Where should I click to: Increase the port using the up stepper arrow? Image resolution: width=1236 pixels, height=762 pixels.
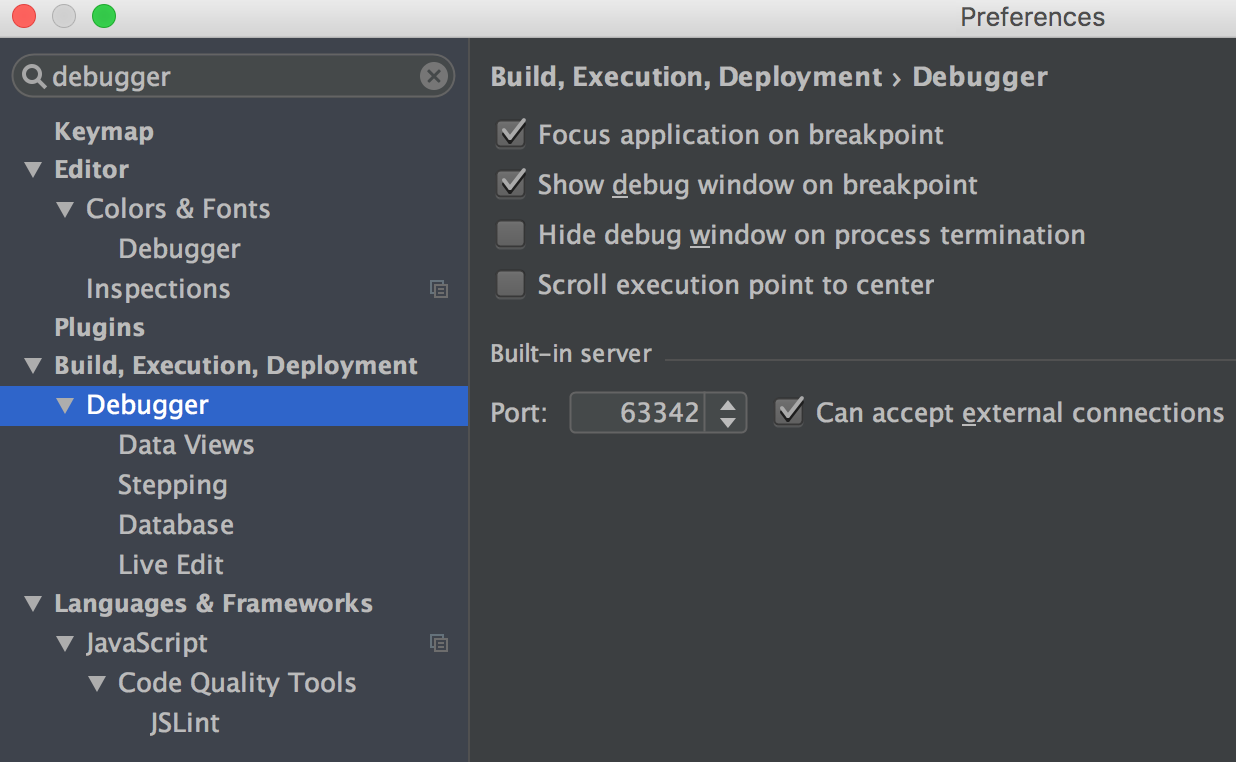727,405
